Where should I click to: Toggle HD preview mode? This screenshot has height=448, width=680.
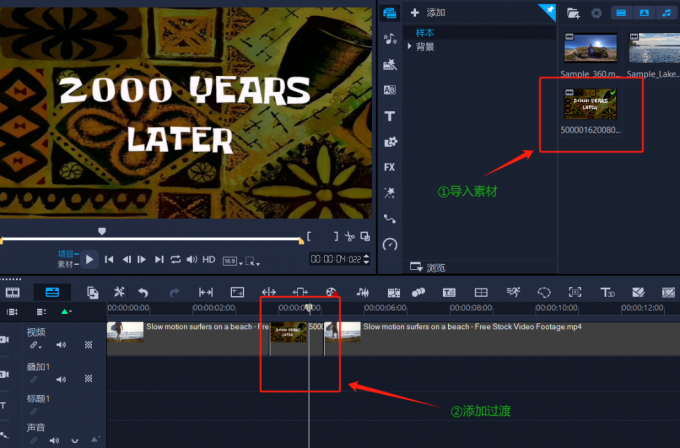click(x=209, y=259)
